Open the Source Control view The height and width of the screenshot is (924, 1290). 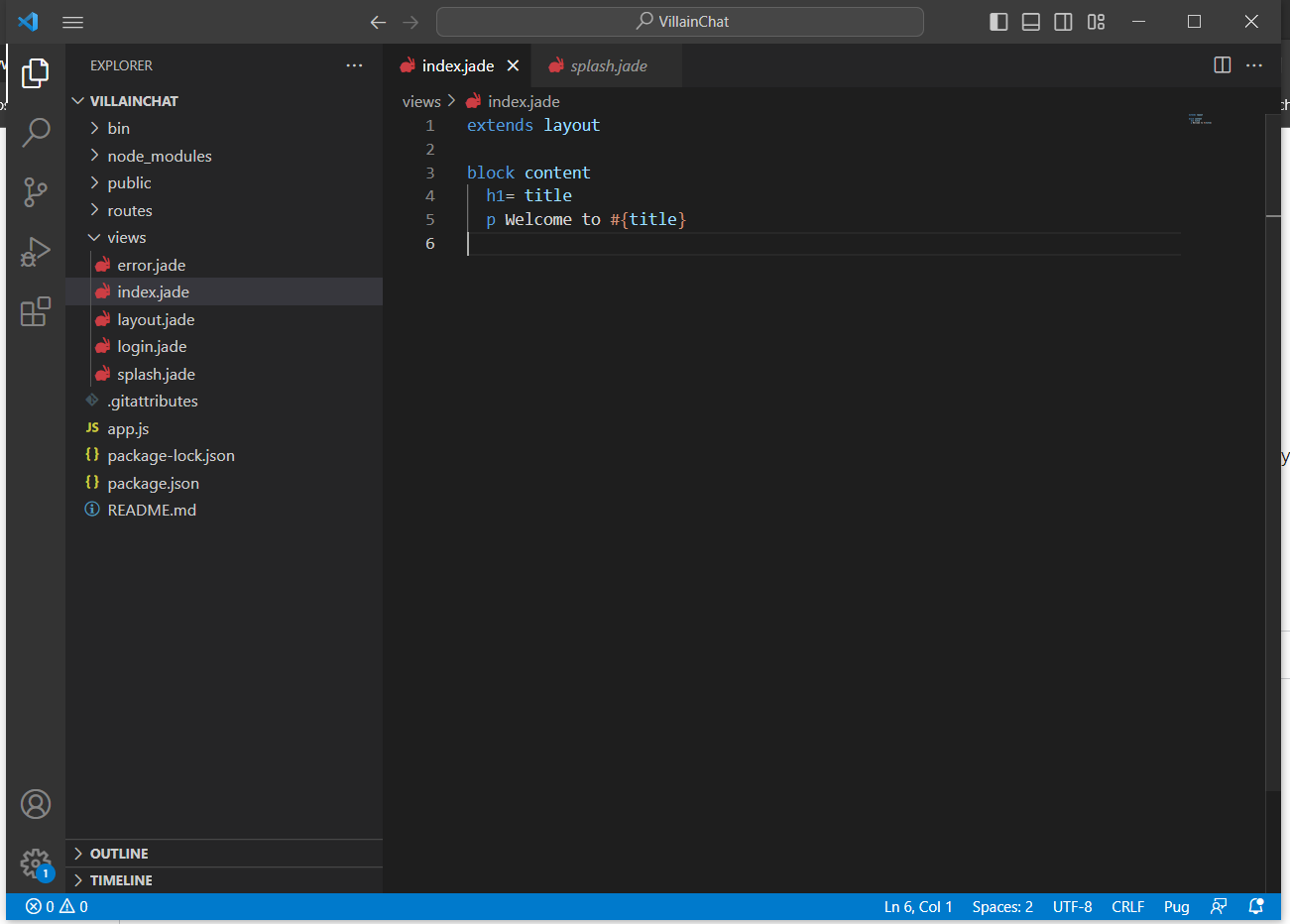(36, 192)
